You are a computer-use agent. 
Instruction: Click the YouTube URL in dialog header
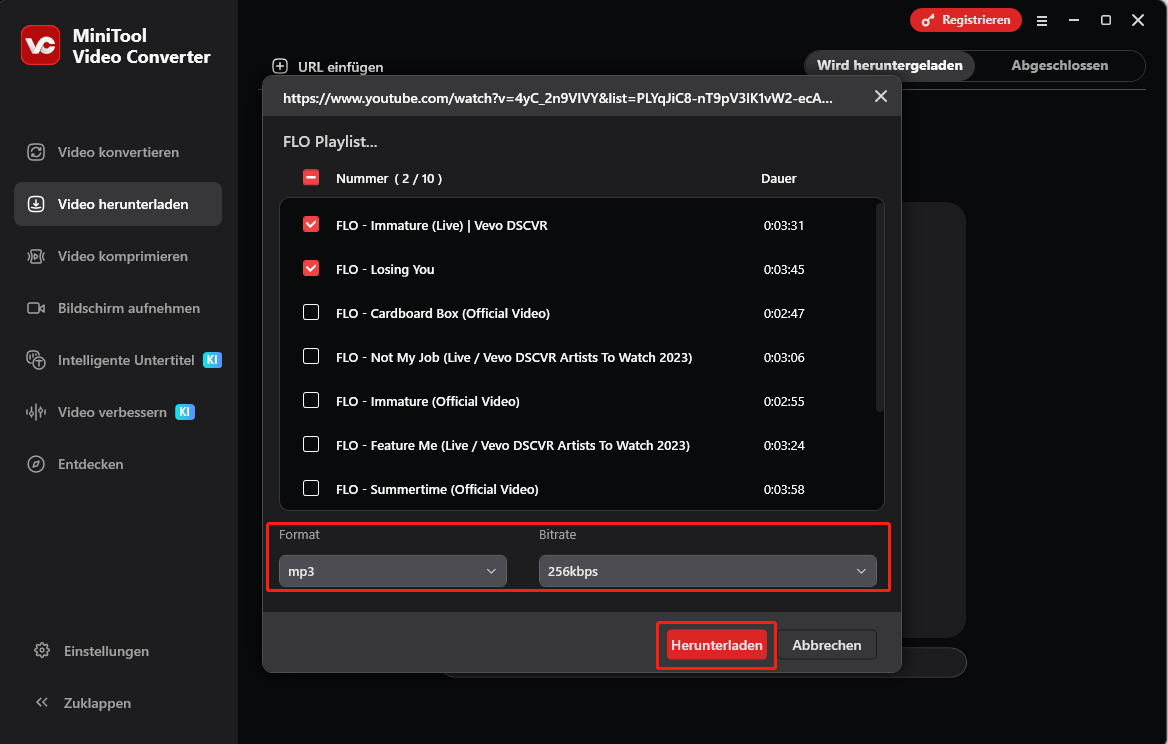tap(558, 98)
